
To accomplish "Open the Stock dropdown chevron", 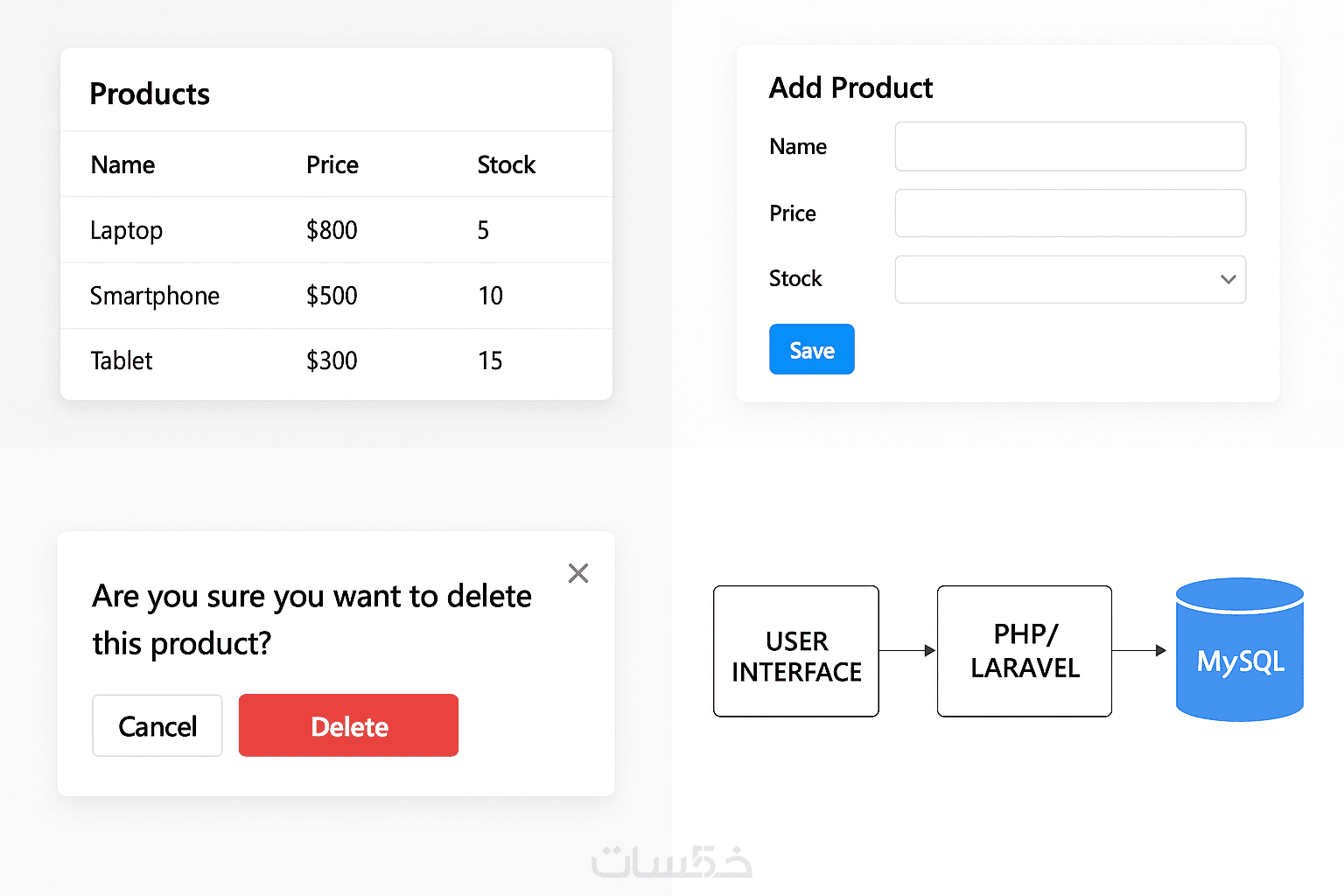I will pos(1228,280).
